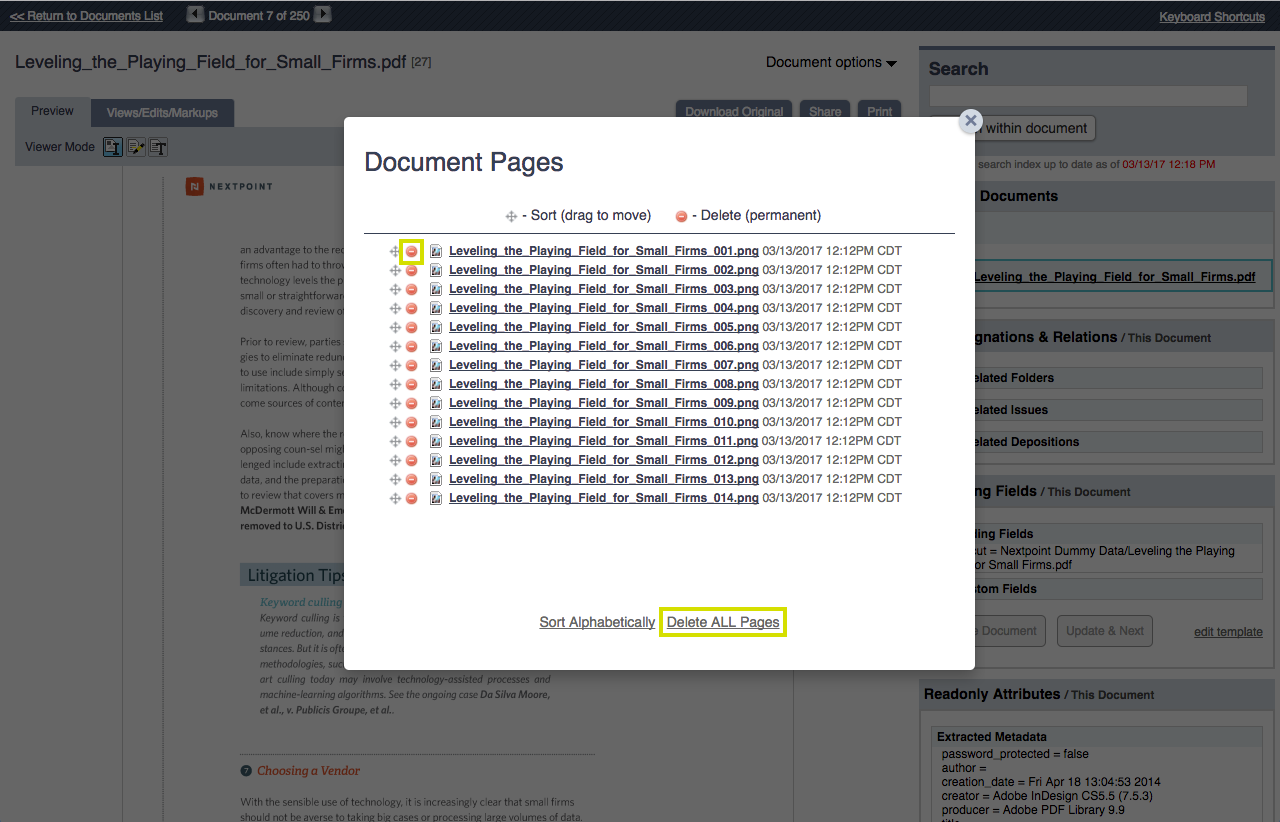This screenshot has height=822, width=1280.
Task: Click Delete ALL Pages link
Action: (723, 622)
